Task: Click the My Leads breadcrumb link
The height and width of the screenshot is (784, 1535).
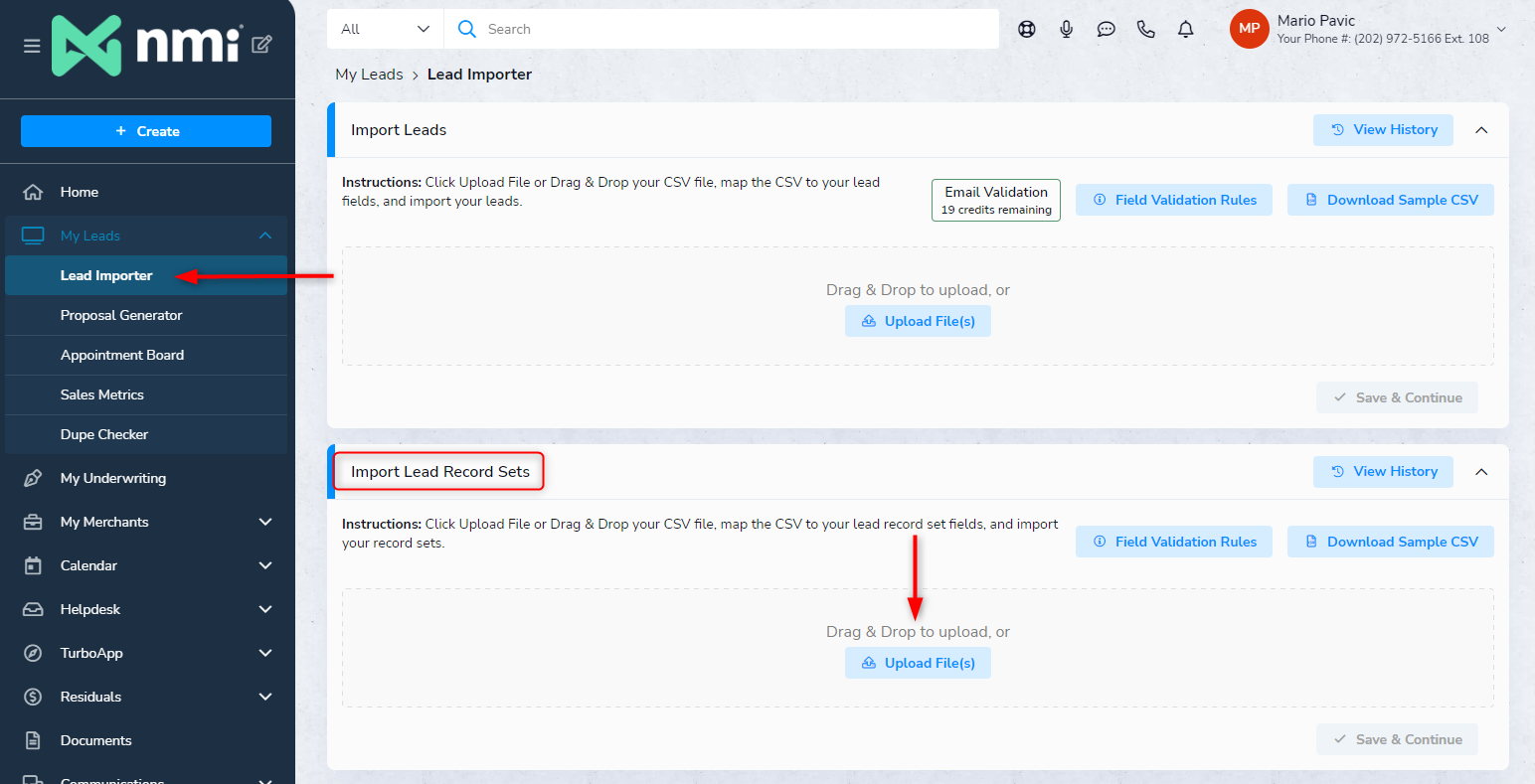Action: (x=369, y=75)
